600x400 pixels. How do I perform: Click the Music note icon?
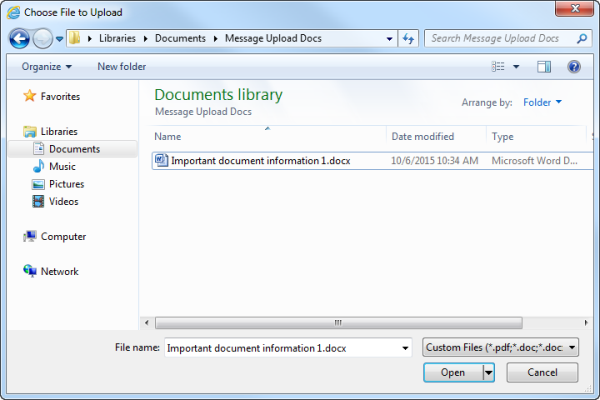[38, 166]
